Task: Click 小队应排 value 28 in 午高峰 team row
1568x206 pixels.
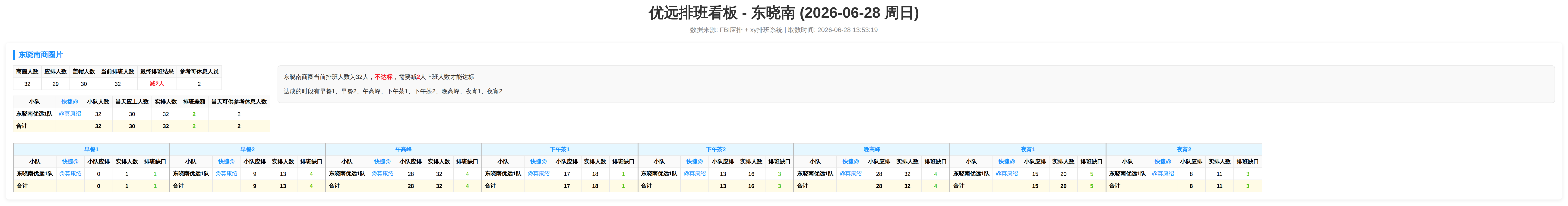Action: point(411,174)
